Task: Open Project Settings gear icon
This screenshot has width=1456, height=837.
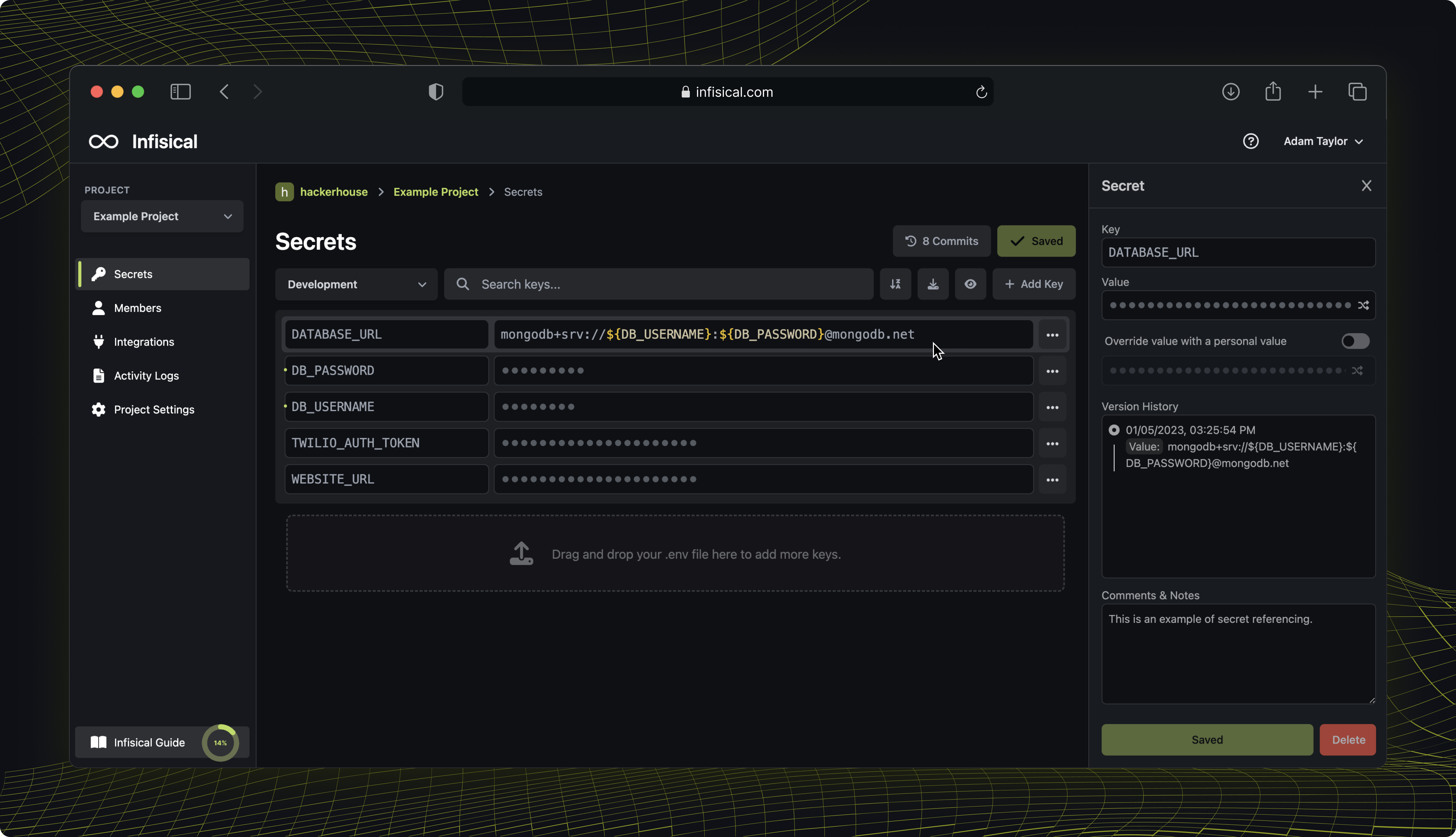Action: [x=98, y=409]
